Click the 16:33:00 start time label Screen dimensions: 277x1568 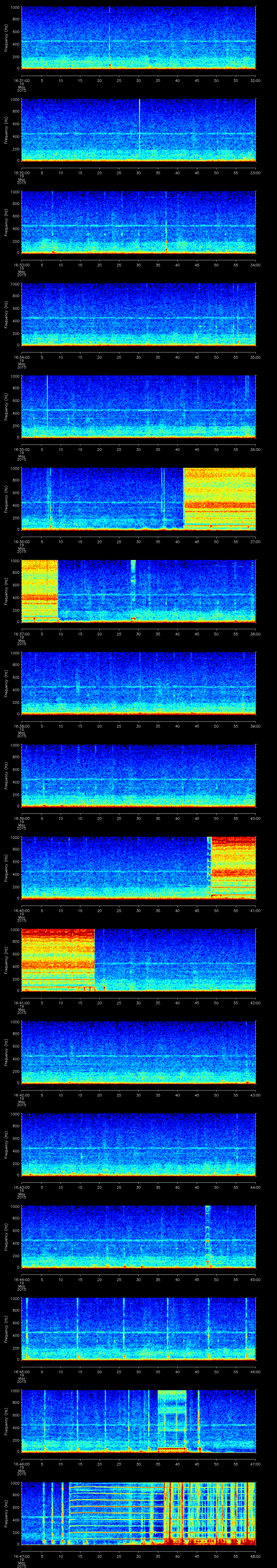pyautogui.click(x=22, y=265)
